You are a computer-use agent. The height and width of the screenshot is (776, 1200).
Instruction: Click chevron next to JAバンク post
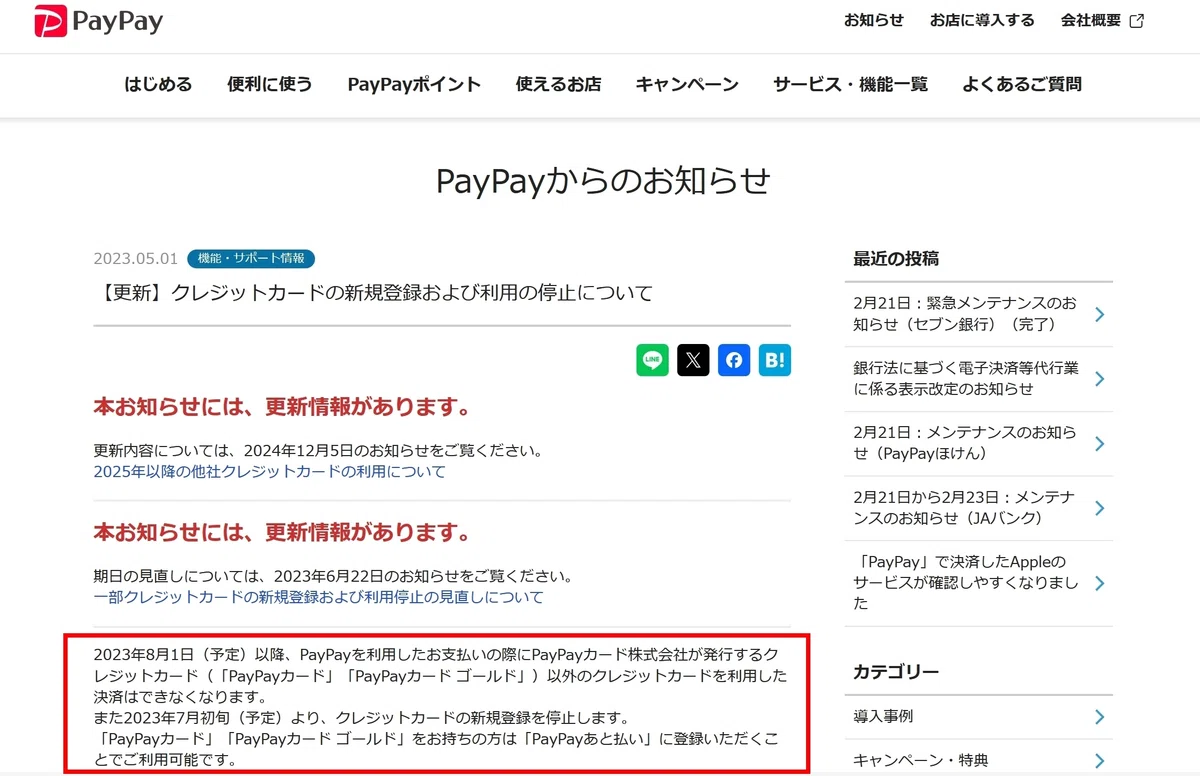coord(1100,508)
